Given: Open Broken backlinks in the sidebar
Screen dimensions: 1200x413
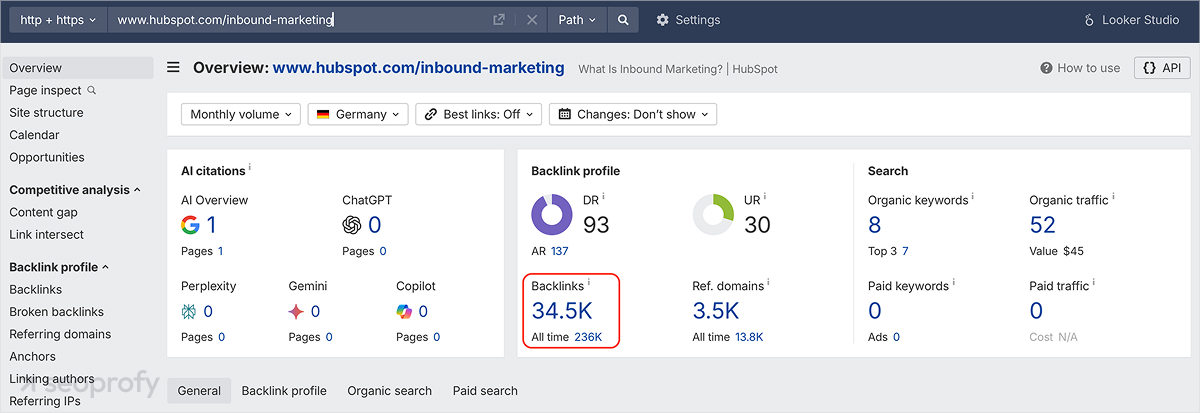Looking at the screenshot, I should pos(57,312).
